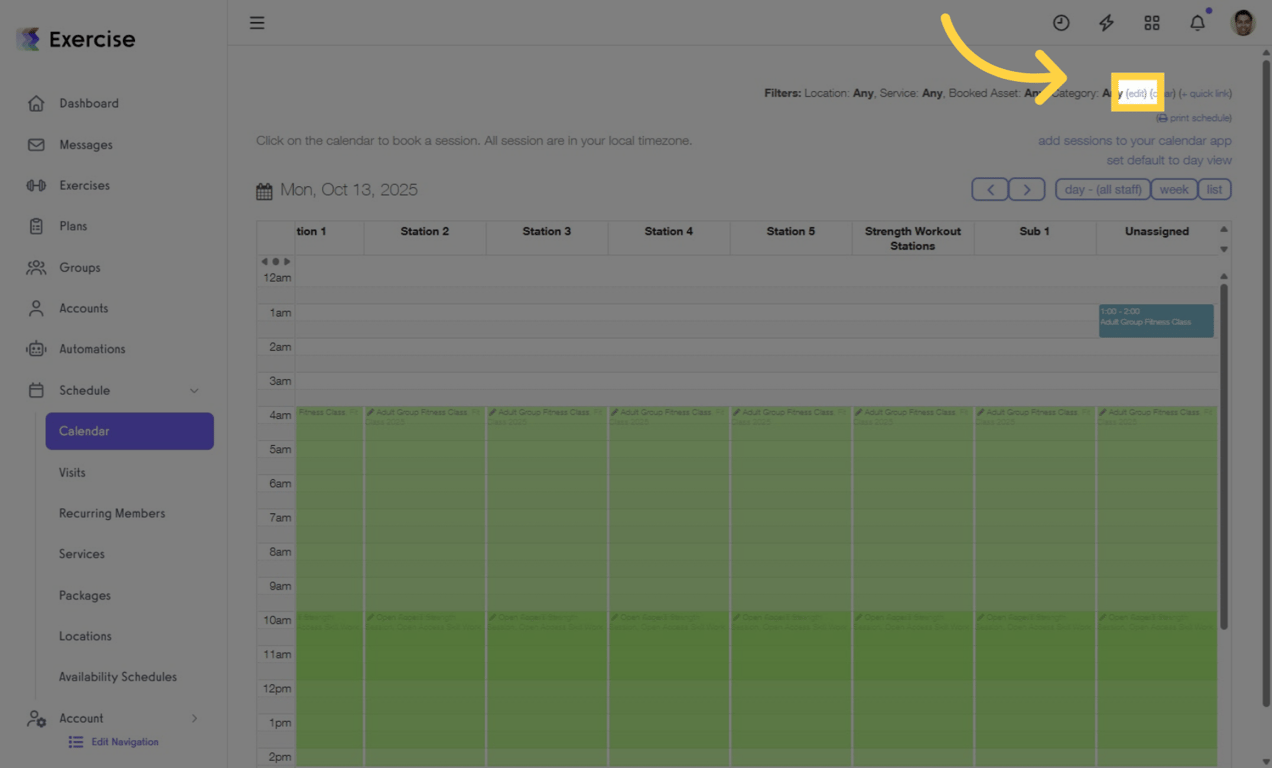Image resolution: width=1272 pixels, height=768 pixels.
Task: Open the quick actions lightning bolt icon
Action: coord(1106,22)
